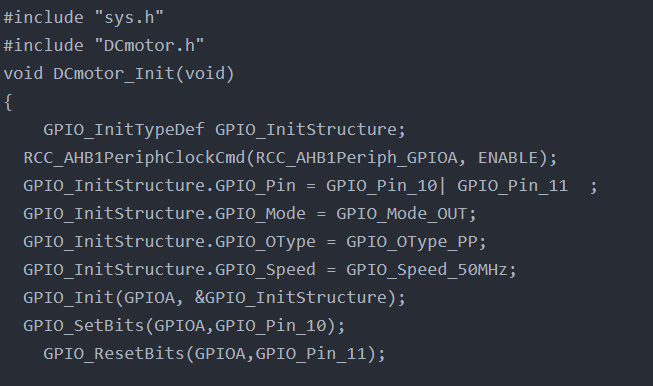Click the GPIO_ResetBits function call

tap(214, 354)
